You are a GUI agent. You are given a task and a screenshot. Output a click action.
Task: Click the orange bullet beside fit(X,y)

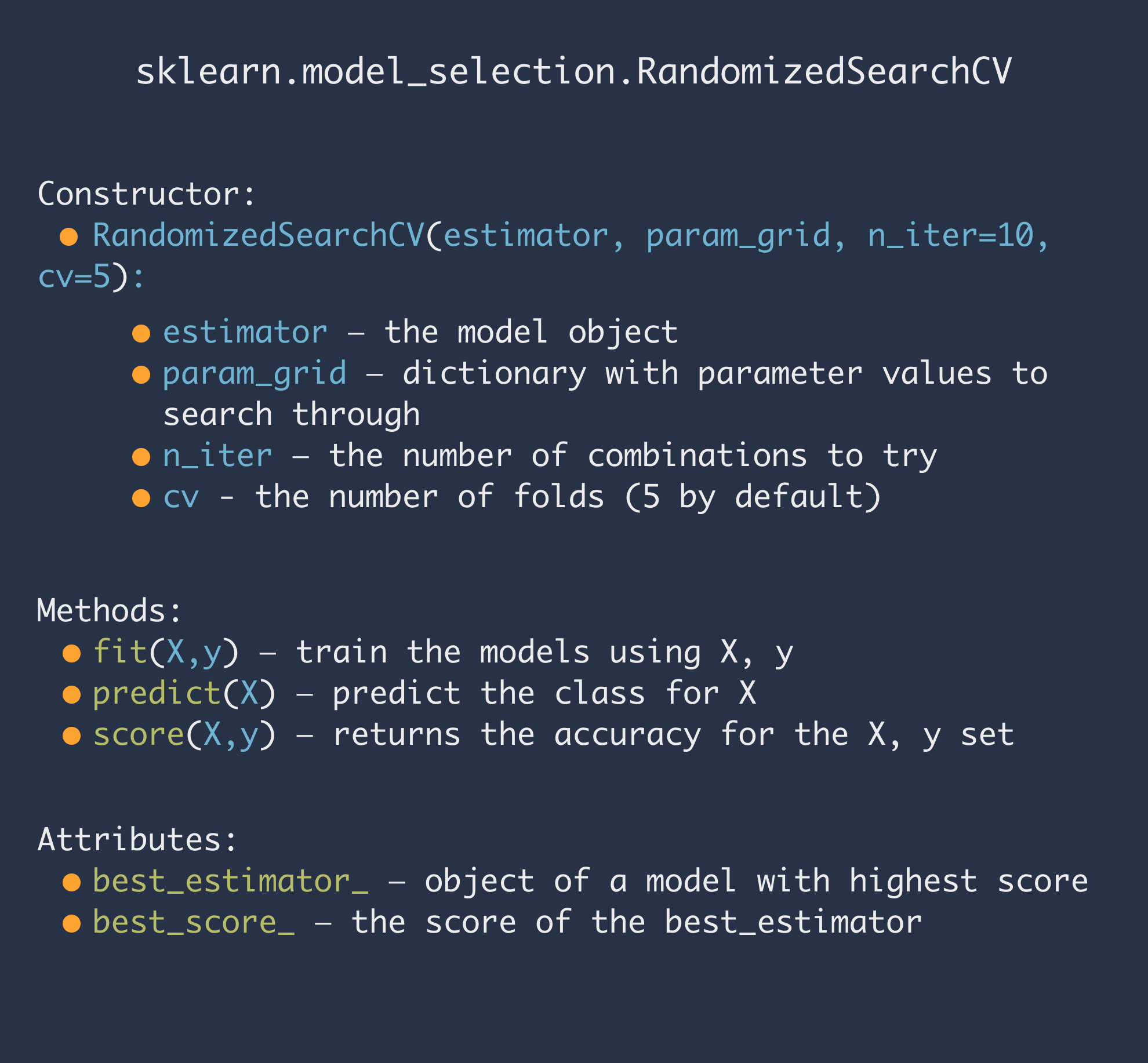tap(71, 653)
